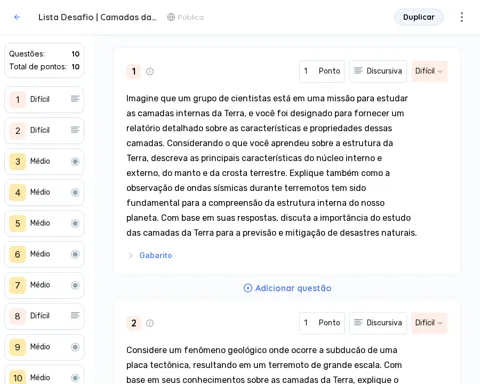
Task: Click the question 1 text starting with Imagine
Action: (271, 165)
